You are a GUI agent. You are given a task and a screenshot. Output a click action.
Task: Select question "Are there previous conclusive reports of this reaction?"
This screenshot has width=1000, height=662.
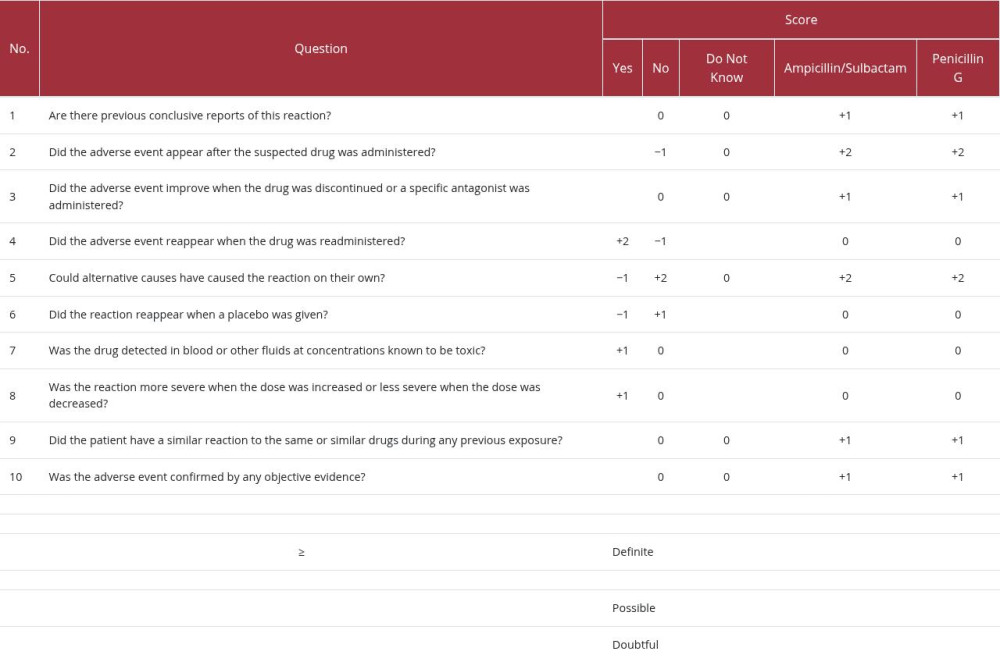(x=190, y=115)
